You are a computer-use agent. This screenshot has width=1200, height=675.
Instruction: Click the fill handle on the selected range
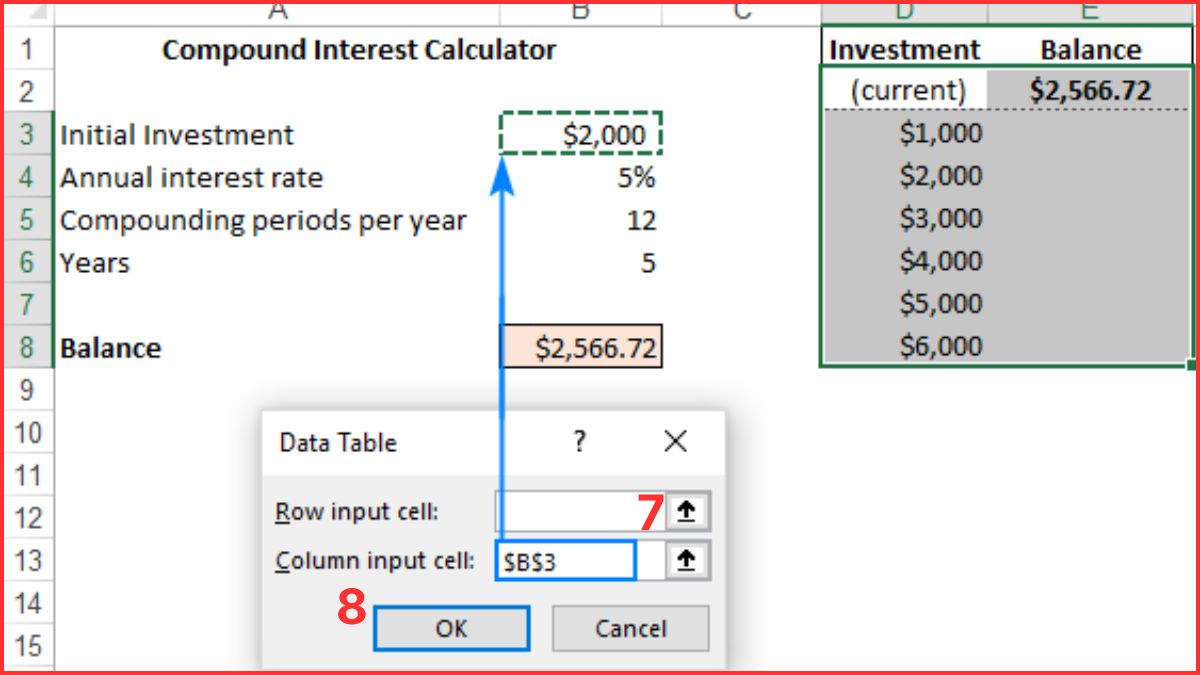(1192, 366)
